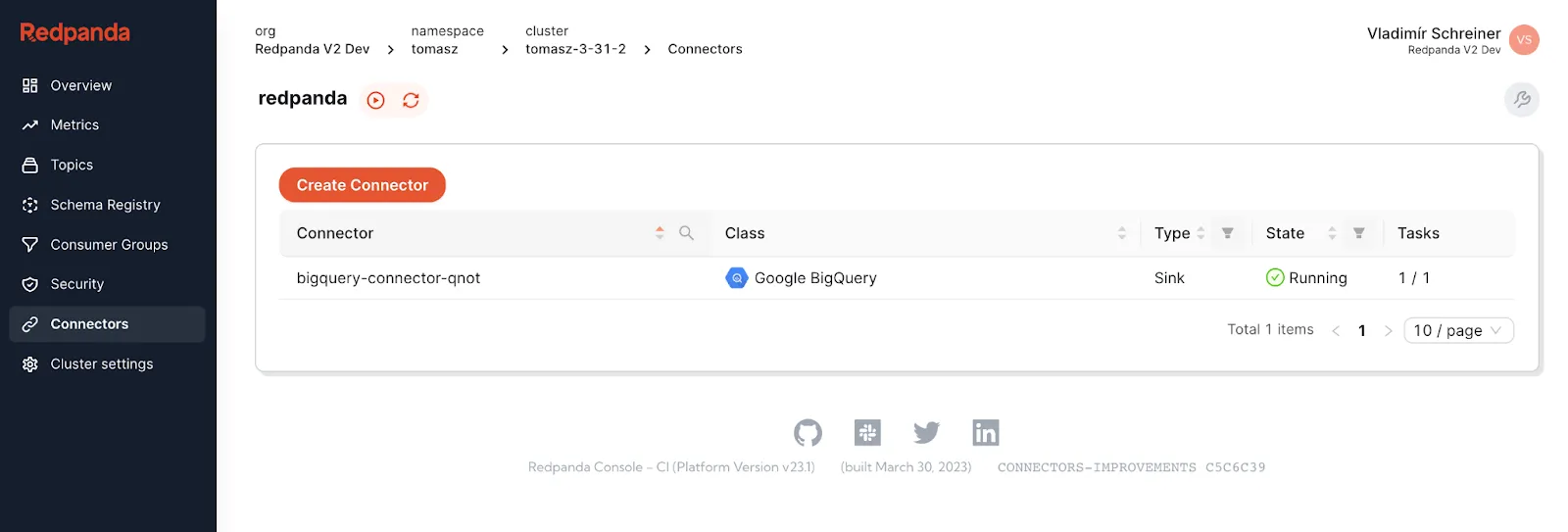Viewport: 1568px width, 532px height.
Task: Open the Twitter footer link
Action: [x=926, y=432]
